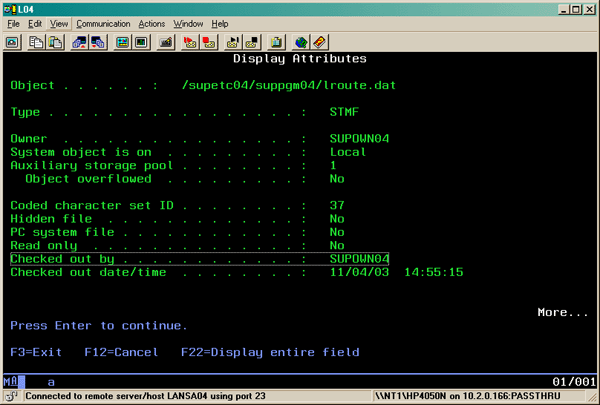600x405 pixels.
Task: Open the File menu
Action: tap(13, 24)
